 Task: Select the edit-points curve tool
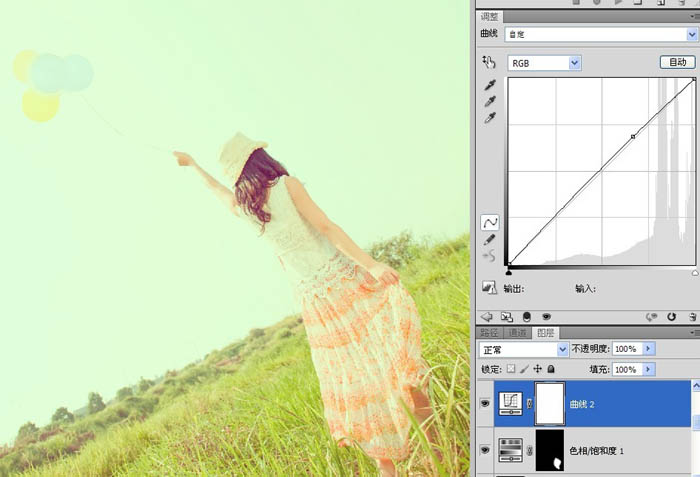[x=490, y=222]
